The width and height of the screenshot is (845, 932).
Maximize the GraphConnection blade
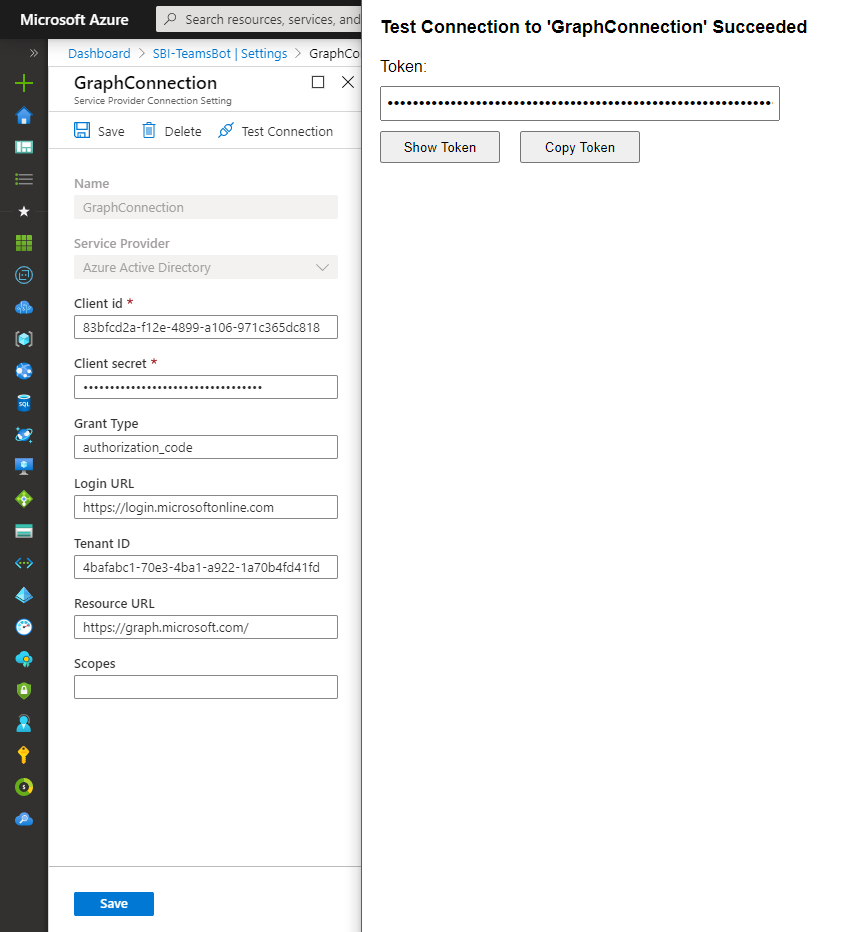(318, 82)
